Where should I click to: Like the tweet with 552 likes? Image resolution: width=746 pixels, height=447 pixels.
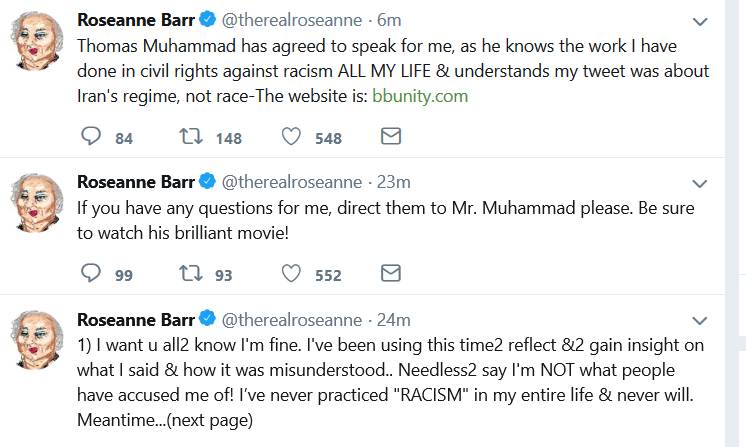tap(292, 273)
